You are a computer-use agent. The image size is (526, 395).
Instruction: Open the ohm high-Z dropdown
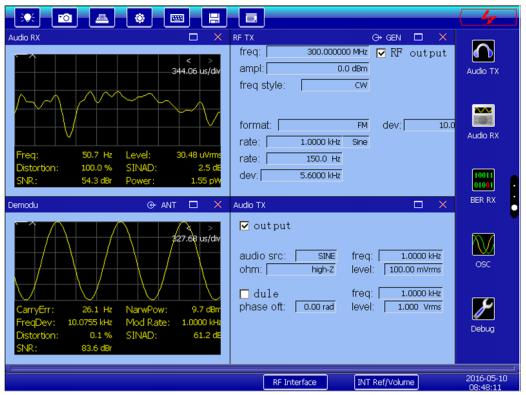pos(301,269)
